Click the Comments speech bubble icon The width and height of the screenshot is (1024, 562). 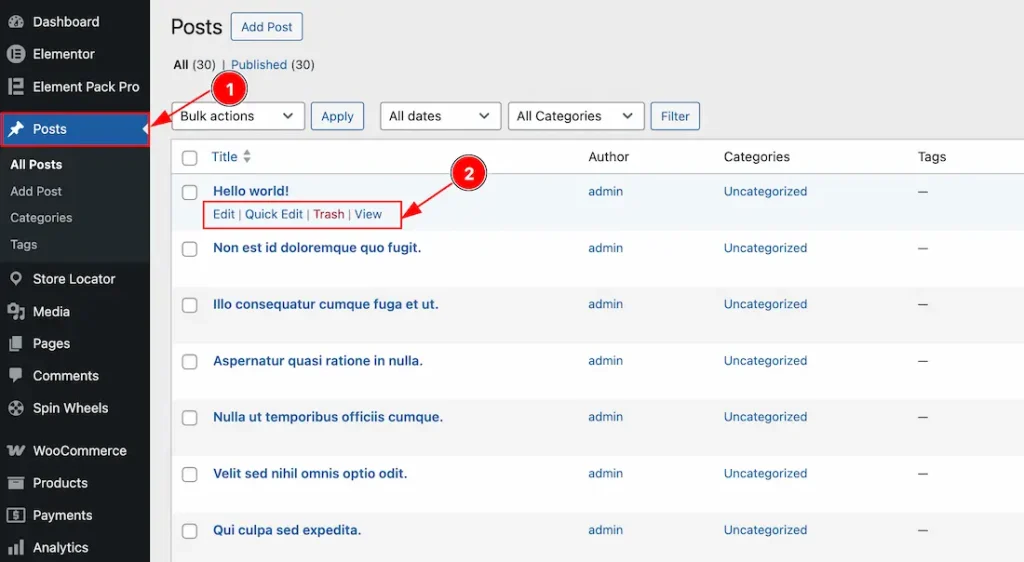coord(16,376)
